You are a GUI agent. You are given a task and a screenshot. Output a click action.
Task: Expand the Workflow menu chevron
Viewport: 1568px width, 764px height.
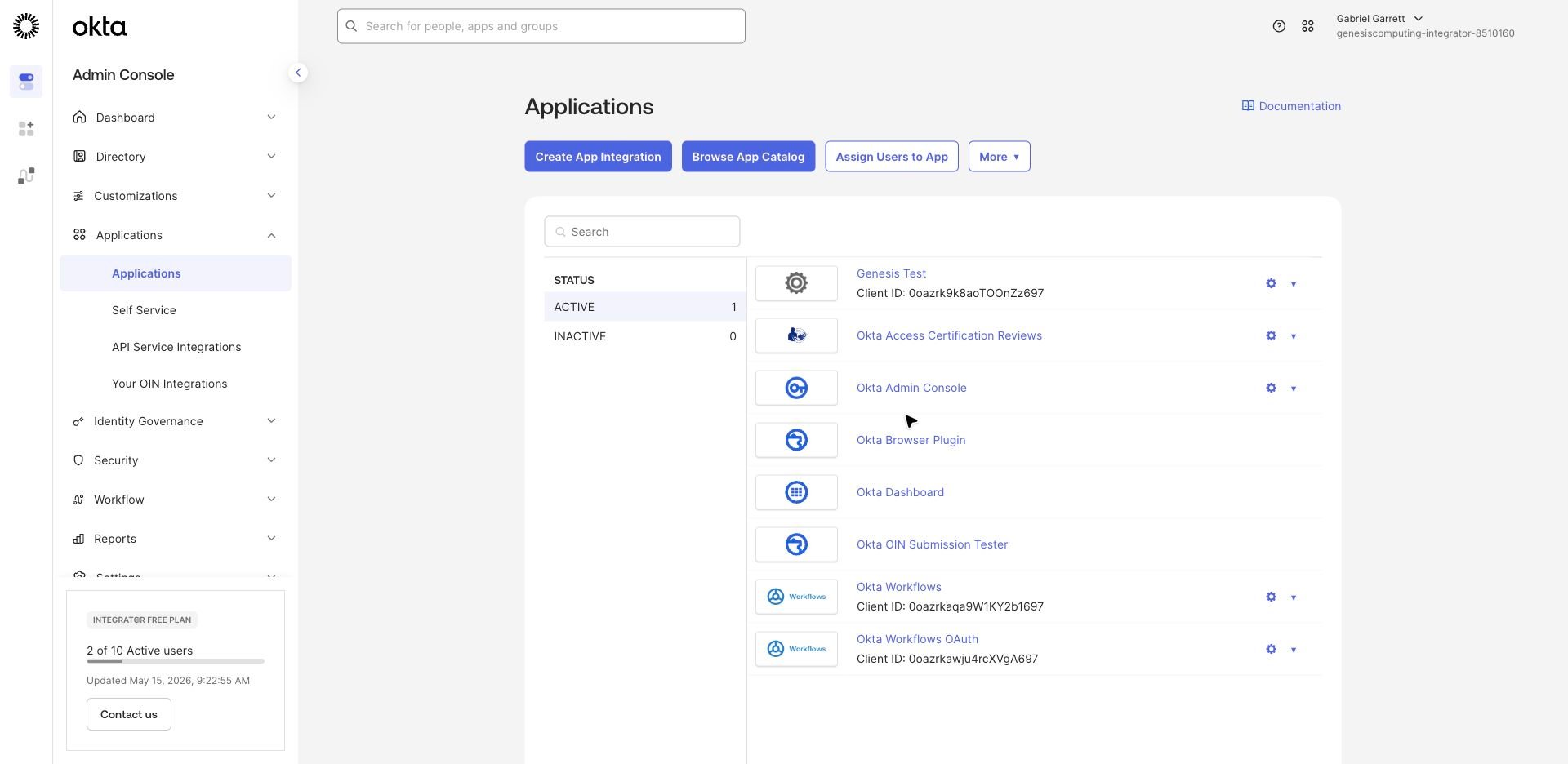(271, 499)
